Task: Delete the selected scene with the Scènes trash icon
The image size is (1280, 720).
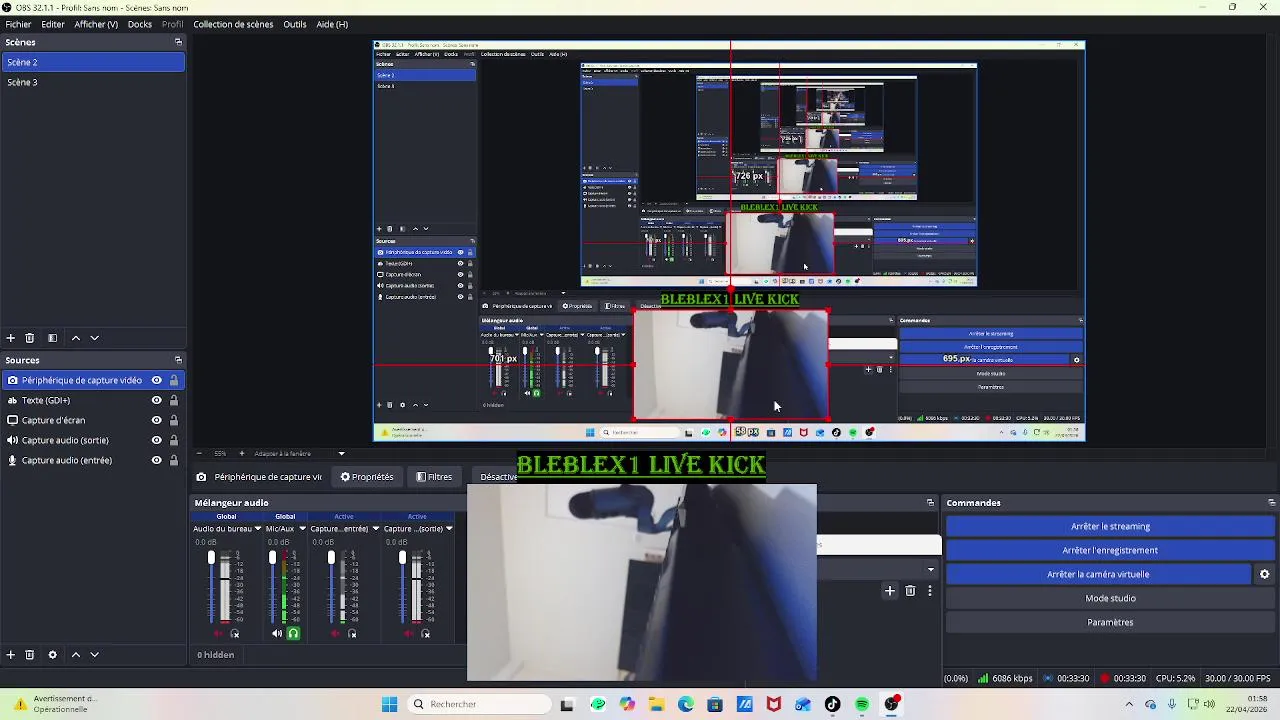Action: pos(30,338)
